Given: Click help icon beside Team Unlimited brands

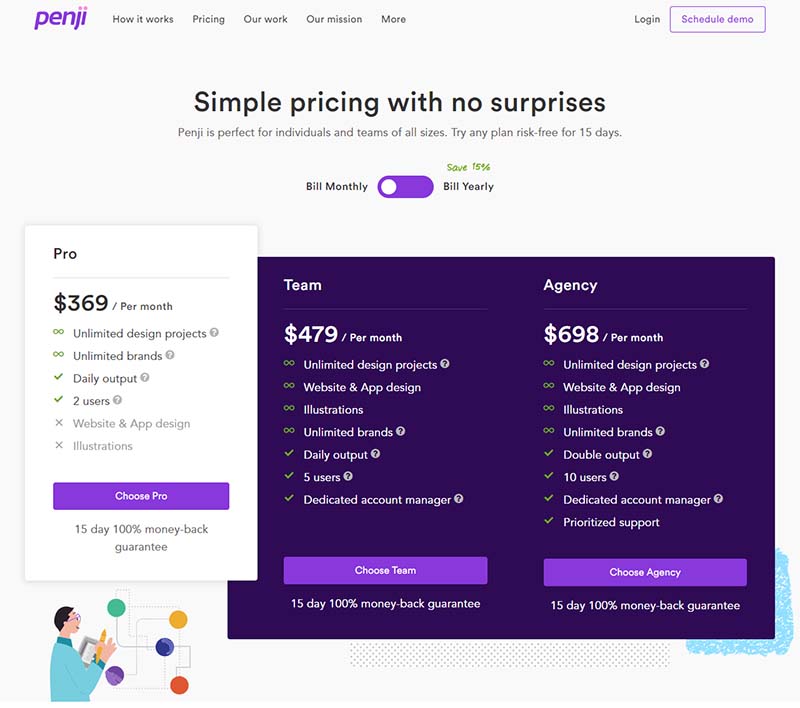Looking at the screenshot, I should 401,431.
